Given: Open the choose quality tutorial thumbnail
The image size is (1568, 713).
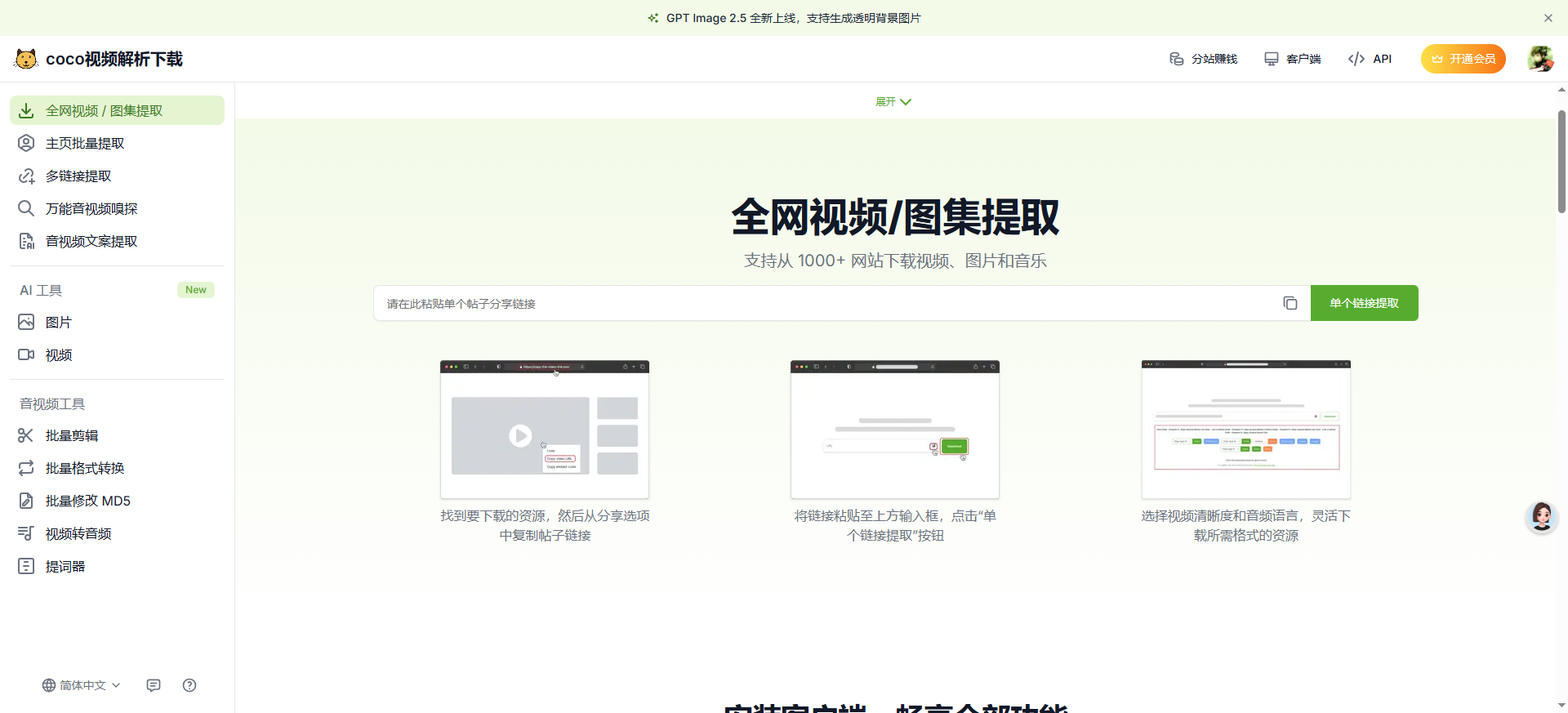Looking at the screenshot, I should pyautogui.click(x=1246, y=430).
